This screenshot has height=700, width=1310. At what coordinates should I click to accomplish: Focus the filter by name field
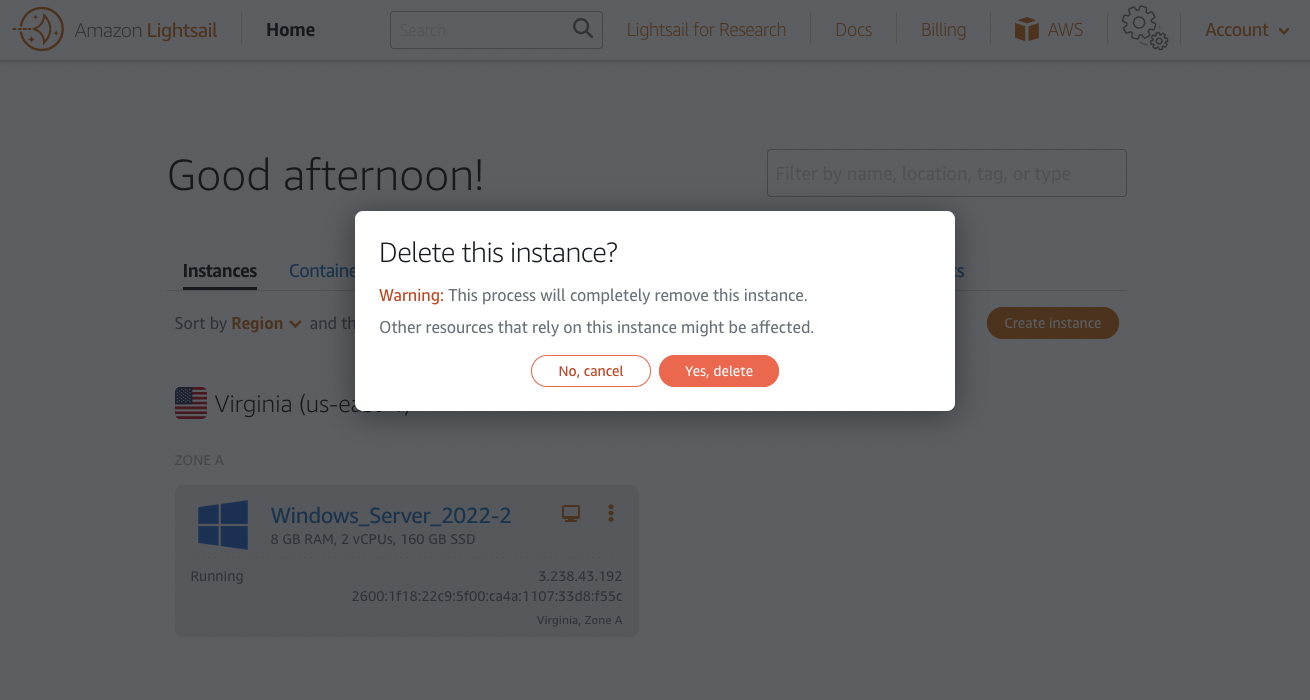tap(946, 173)
